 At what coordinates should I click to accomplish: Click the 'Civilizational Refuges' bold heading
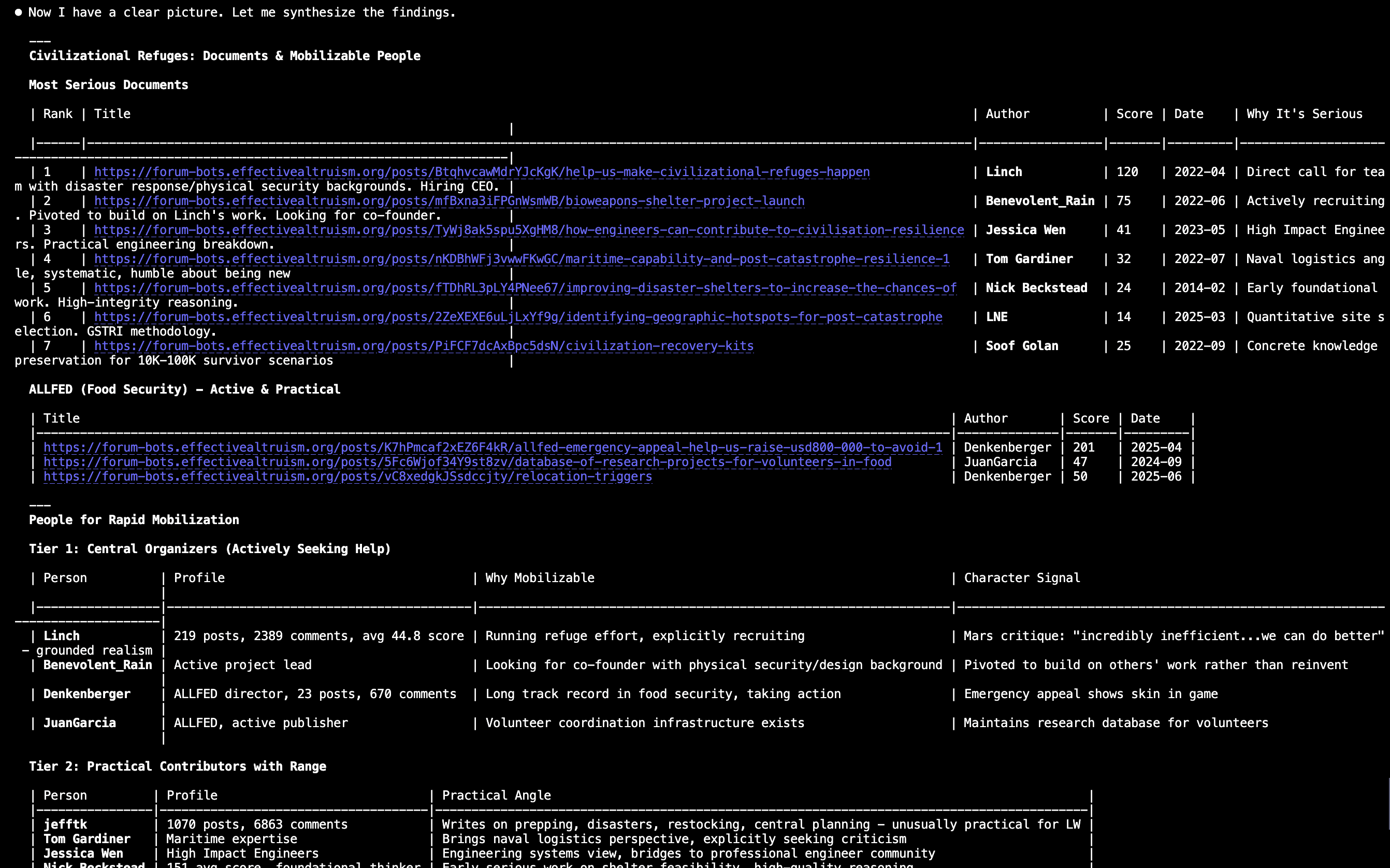(x=224, y=56)
